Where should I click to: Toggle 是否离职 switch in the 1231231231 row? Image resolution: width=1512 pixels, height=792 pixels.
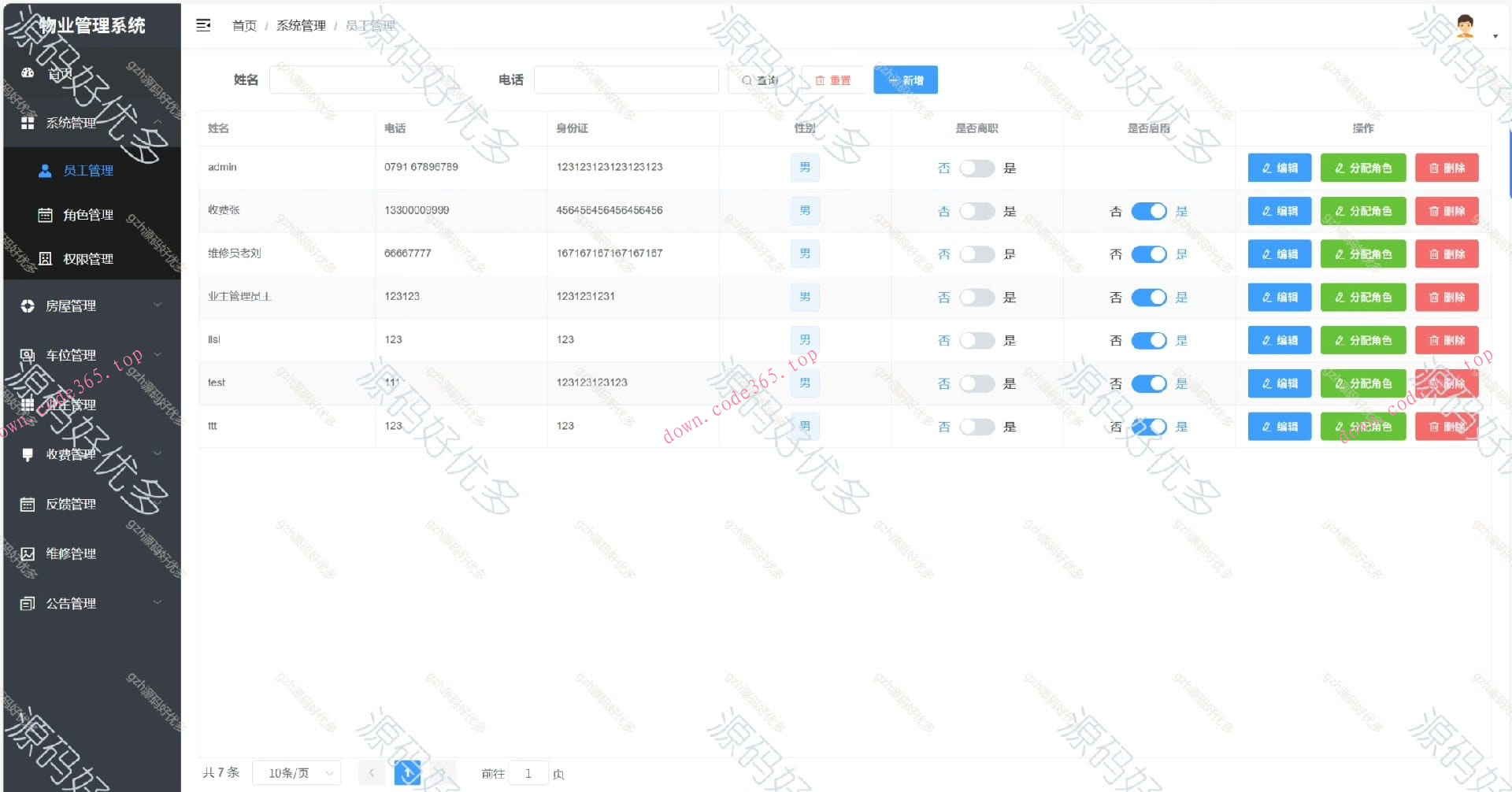976,298
